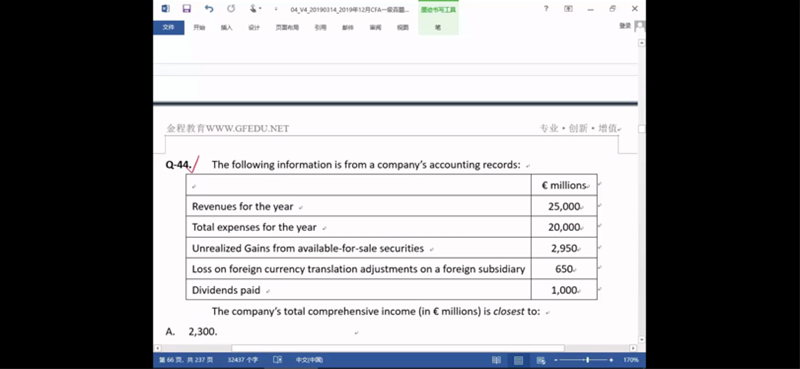
Task: Click the touch/mouse mode hand icon
Action: click(x=253, y=9)
